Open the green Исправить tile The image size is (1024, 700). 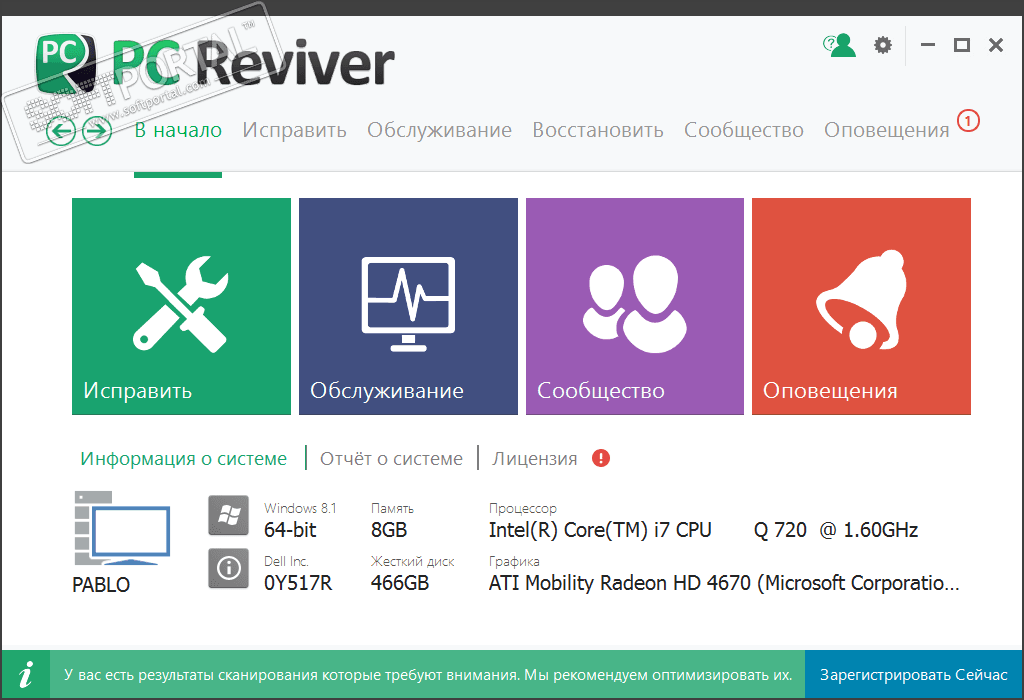pyautogui.click(x=182, y=306)
